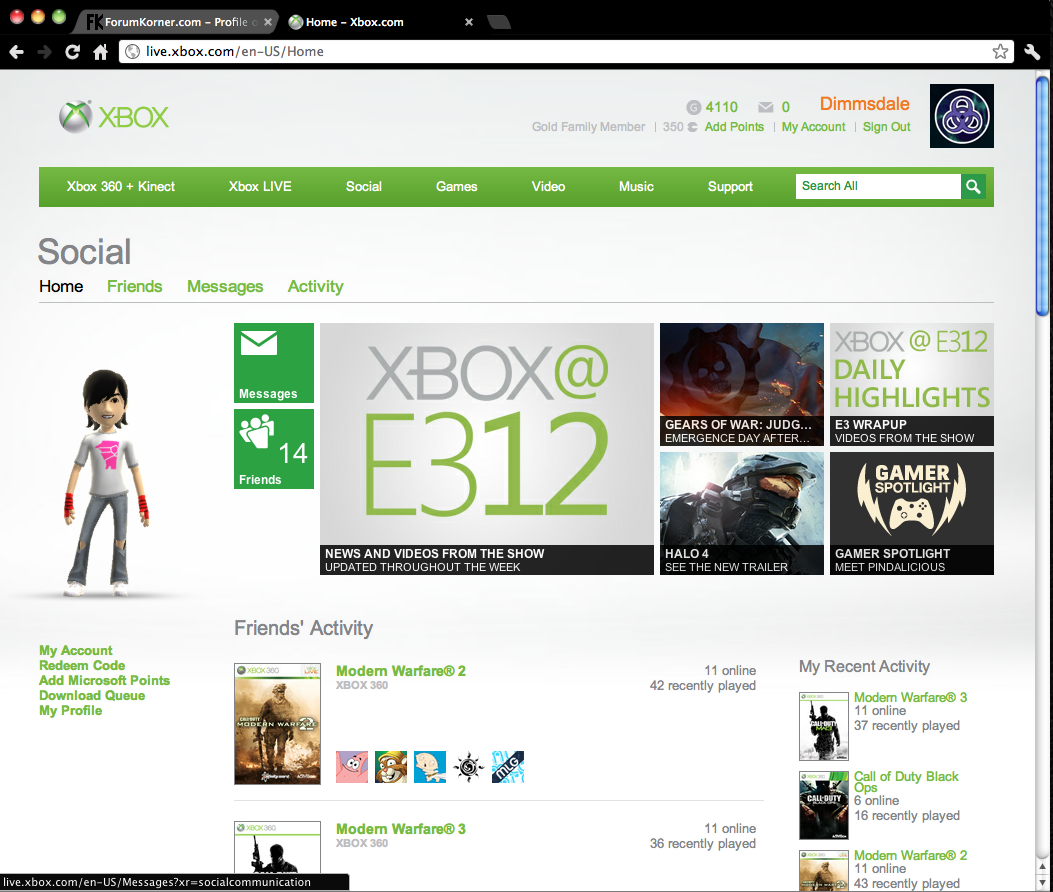This screenshot has width=1053, height=892.
Task: Click the player avatar figure
Action: tap(106, 482)
